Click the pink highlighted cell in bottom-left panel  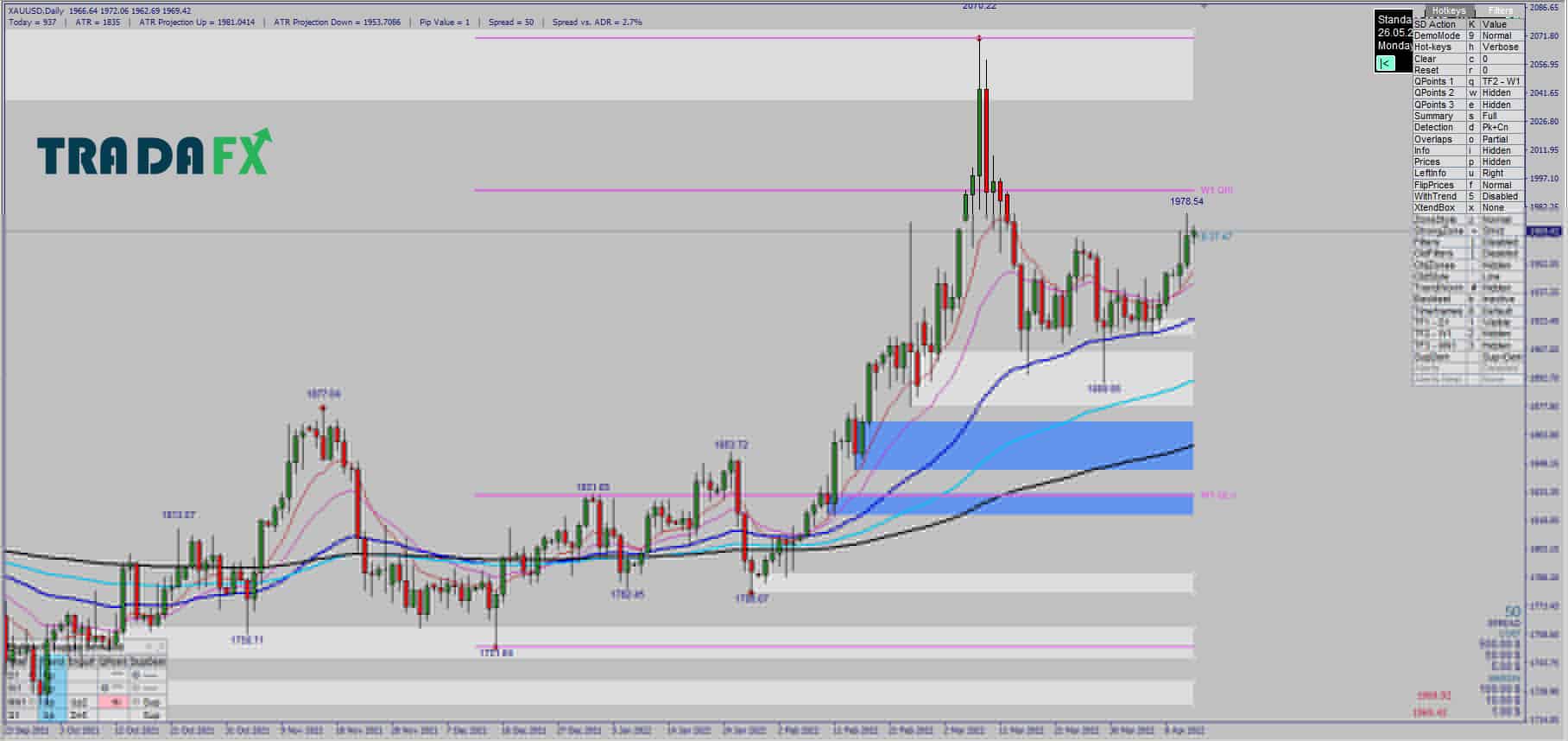tap(114, 702)
